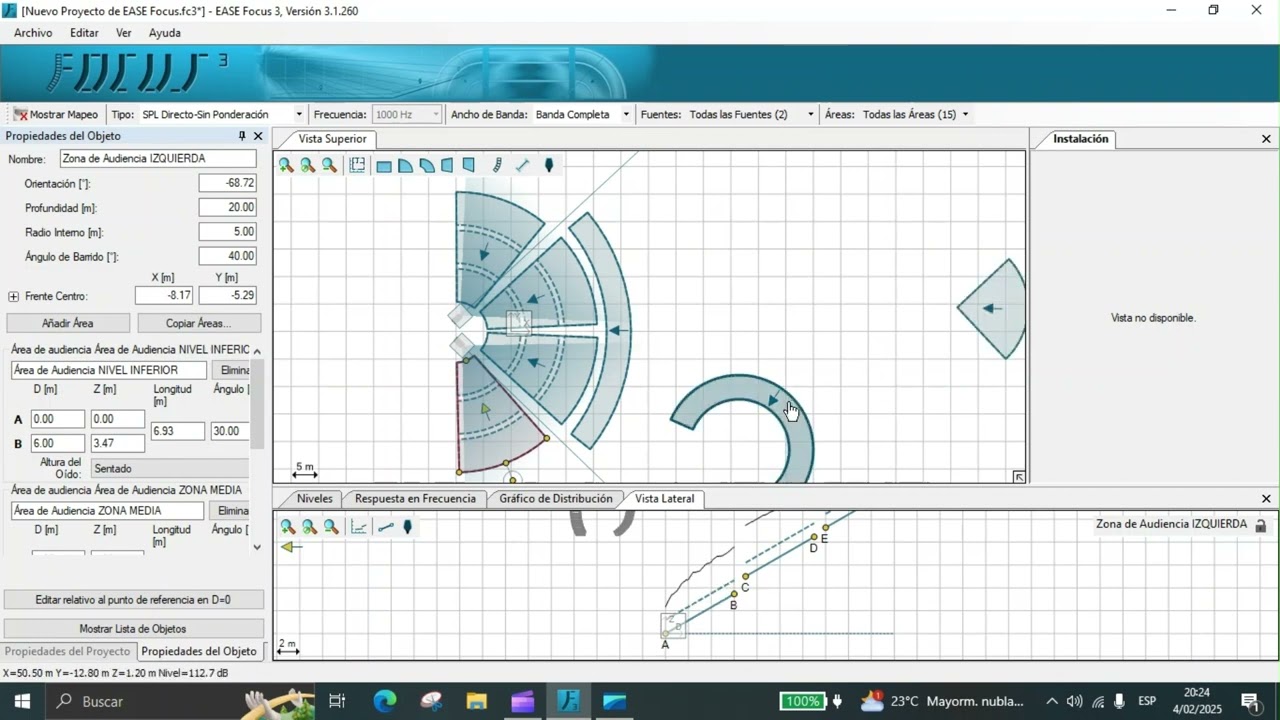Zoom in on the Vista Superior view
Screen dimensions: 1280x720
pyautogui.click(x=286, y=166)
